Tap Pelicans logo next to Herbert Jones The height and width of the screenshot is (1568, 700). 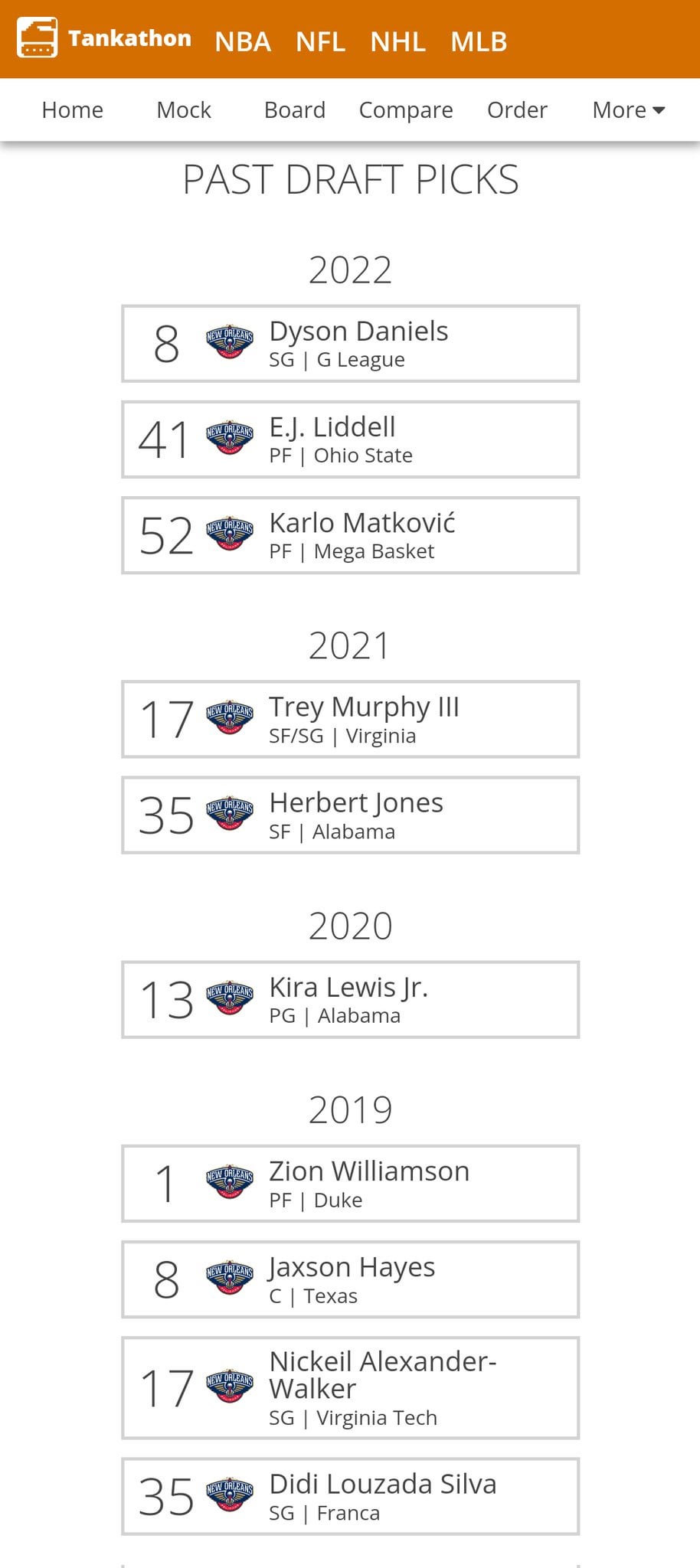click(x=229, y=814)
